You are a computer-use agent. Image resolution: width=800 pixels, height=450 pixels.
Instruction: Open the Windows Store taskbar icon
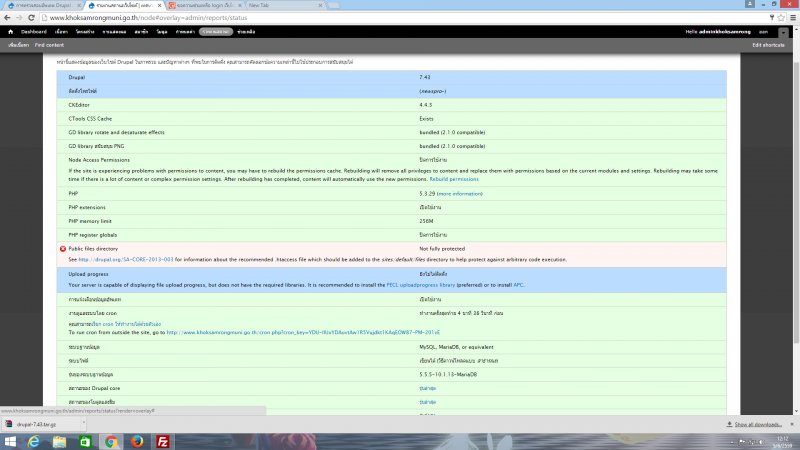pos(85,442)
